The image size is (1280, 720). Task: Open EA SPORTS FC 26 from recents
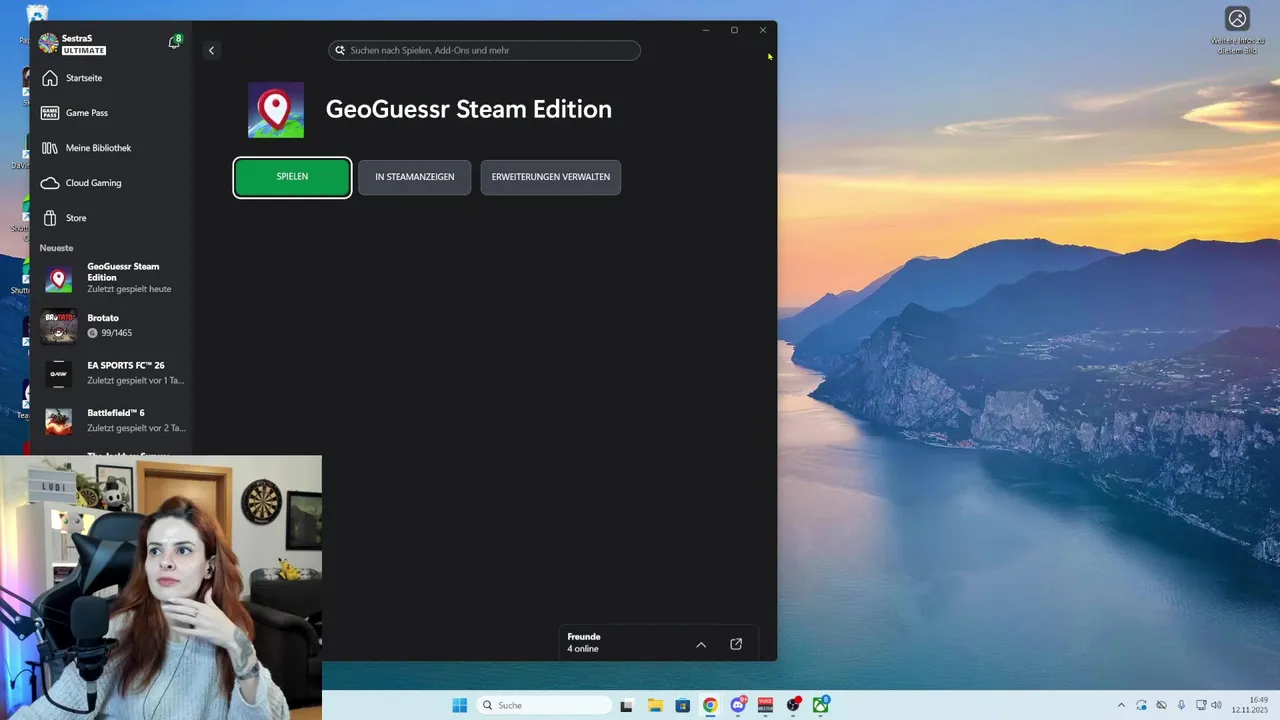pyautogui.click(x=112, y=373)
